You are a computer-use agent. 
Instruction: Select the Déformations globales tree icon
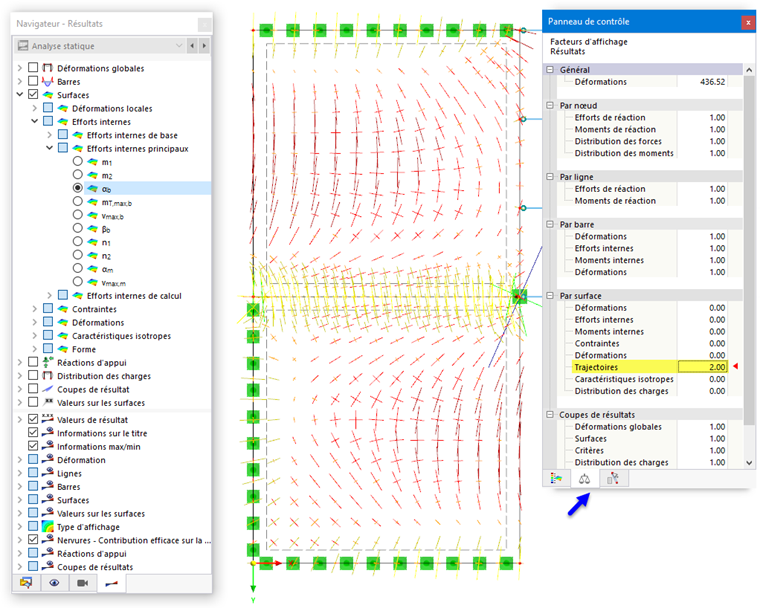pyautogui.click(x=48, y=68)
